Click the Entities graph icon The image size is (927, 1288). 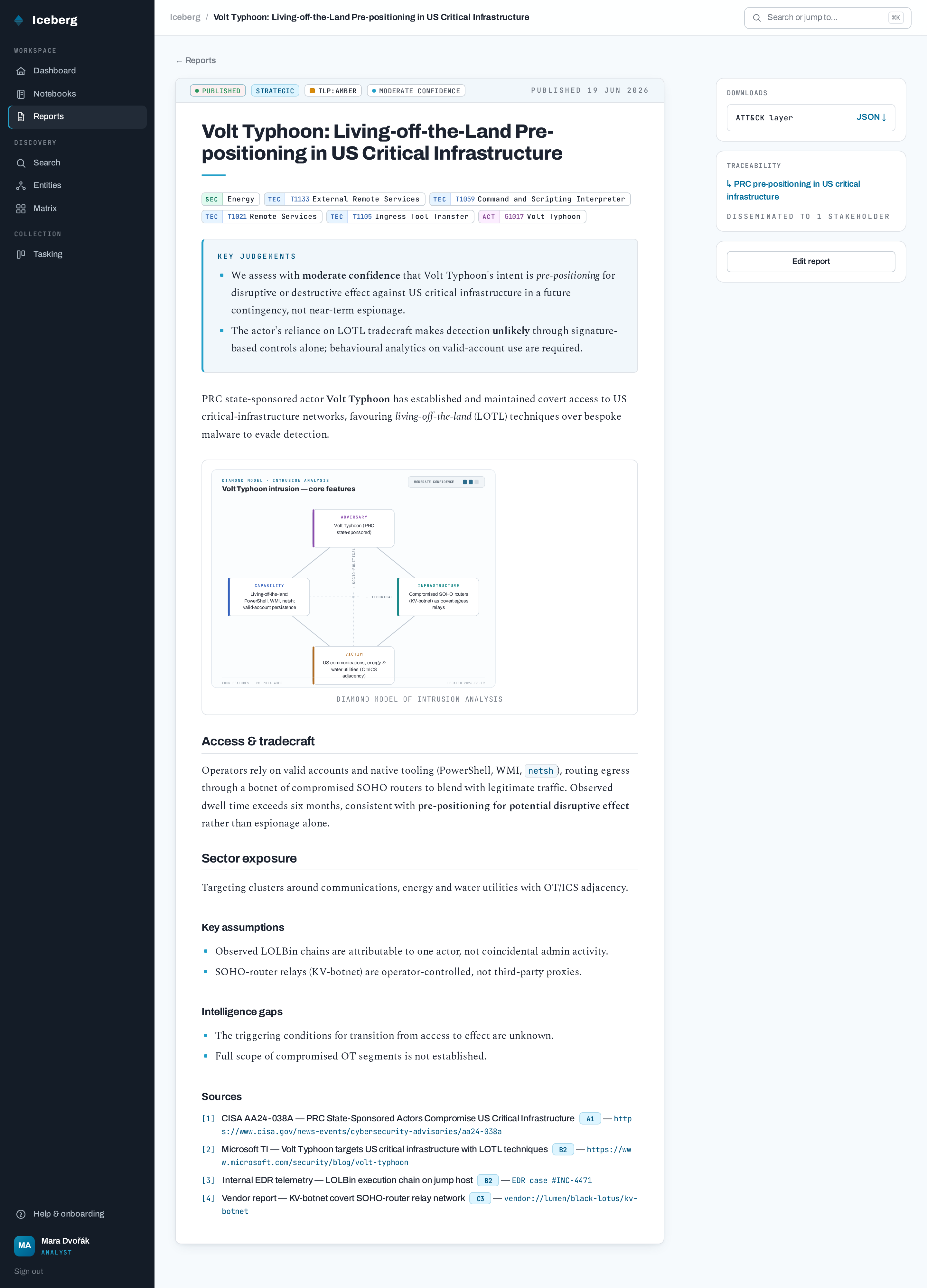tap(21, 186)
